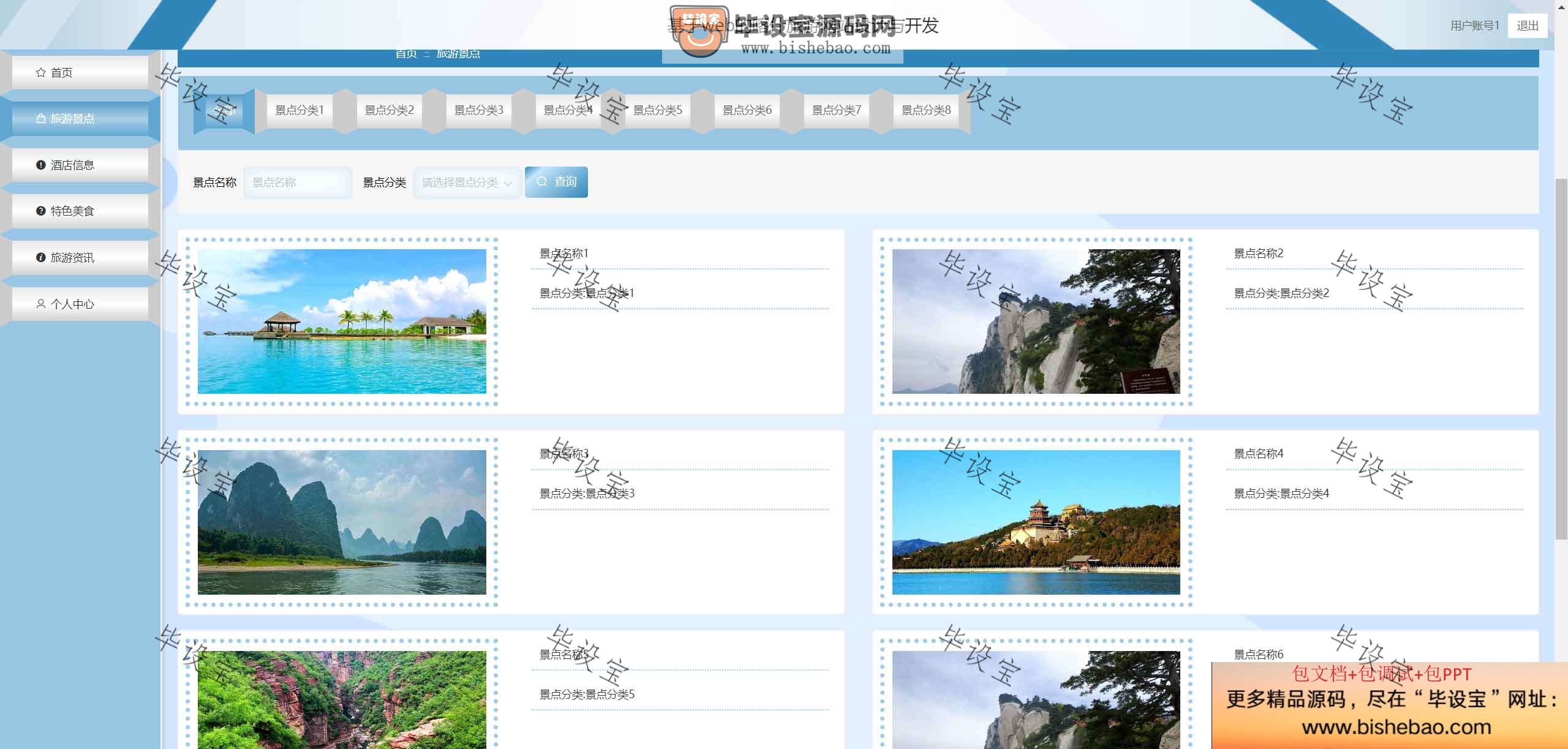Click the 景点分类:景点分类4 text
The width and height of the screenshot is (1568, 749).
coord(1281,494)
